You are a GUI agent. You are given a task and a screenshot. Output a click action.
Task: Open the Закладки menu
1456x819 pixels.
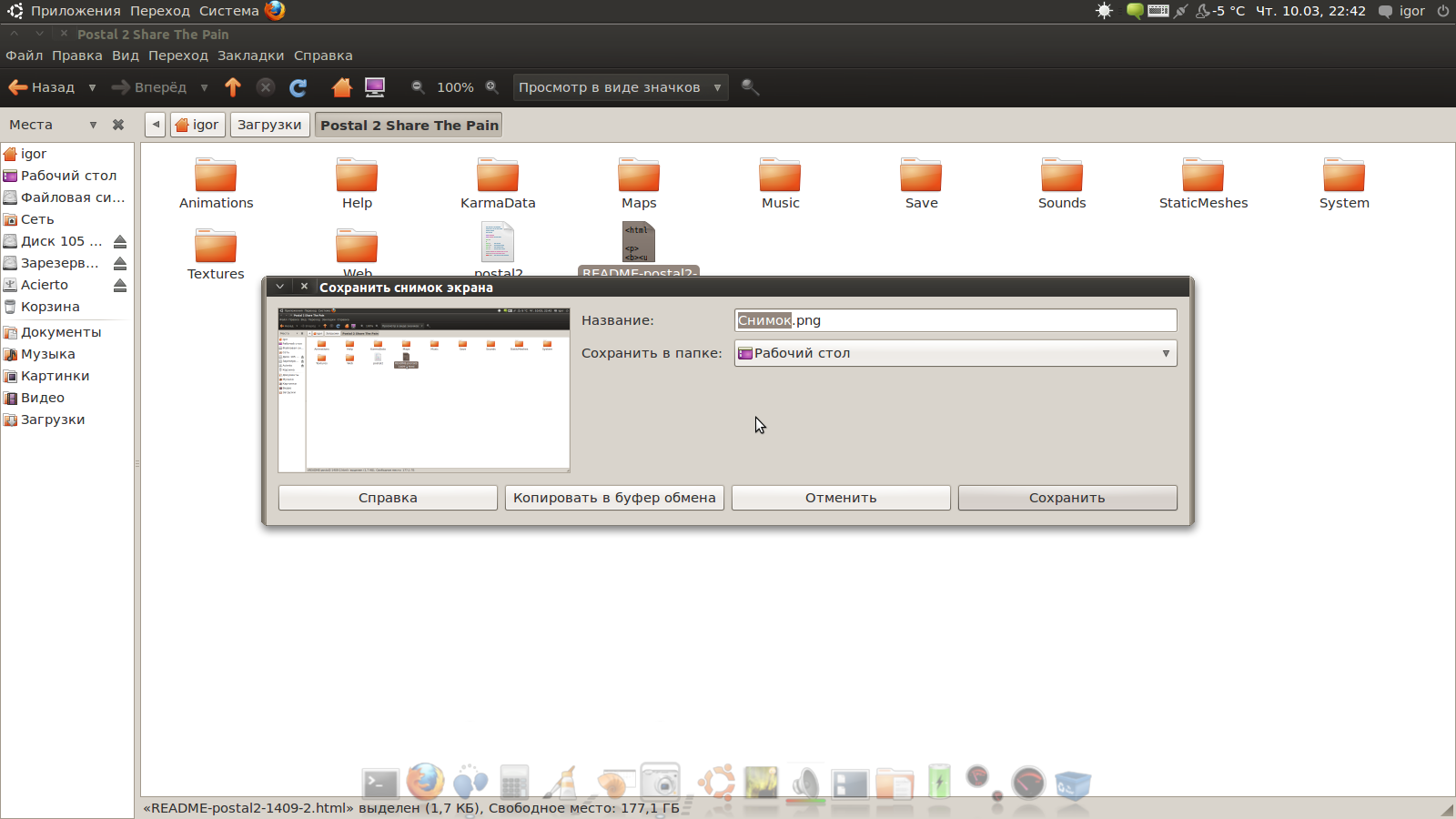(x=251, y=56)
